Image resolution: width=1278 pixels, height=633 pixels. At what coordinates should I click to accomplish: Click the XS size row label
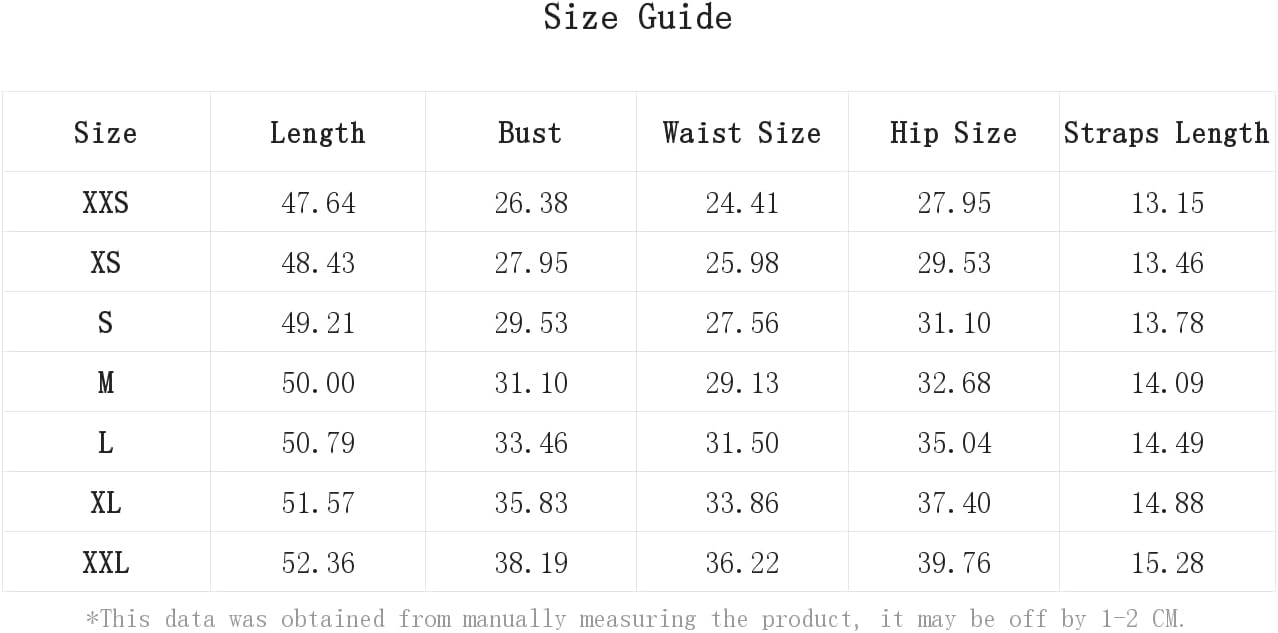coord(106,263)
